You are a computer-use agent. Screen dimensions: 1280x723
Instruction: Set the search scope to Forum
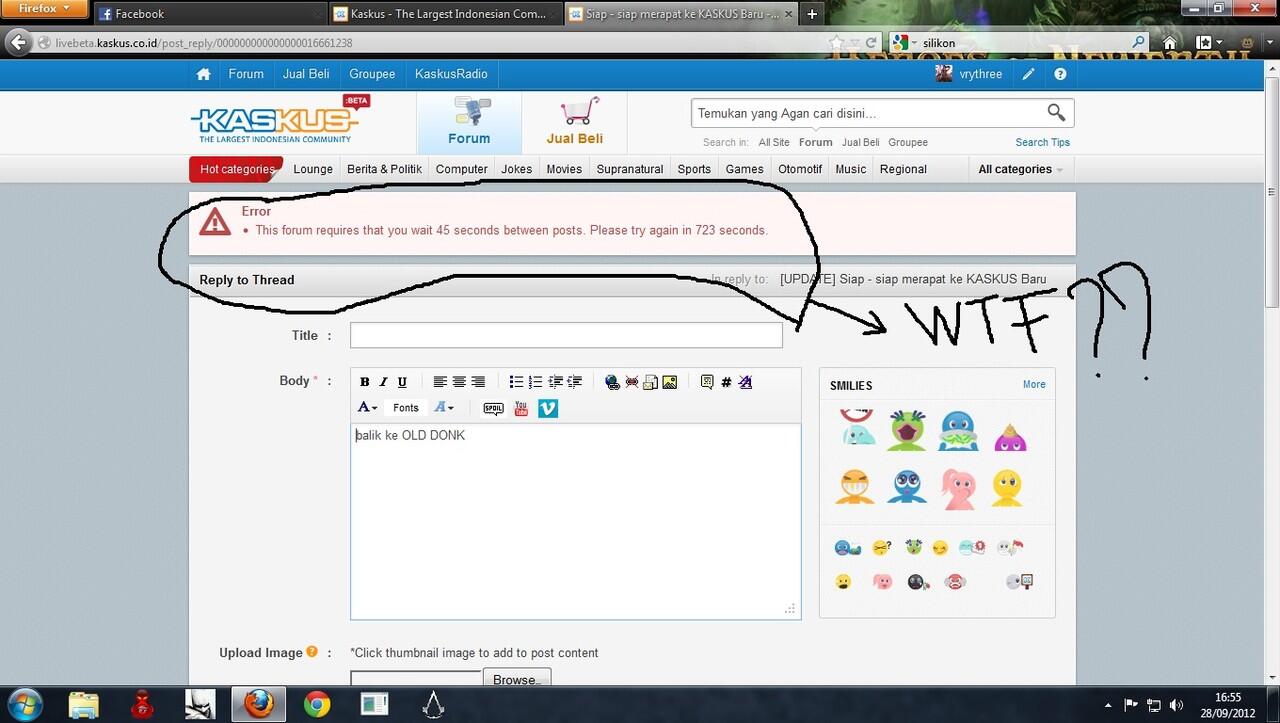point(816,142)
